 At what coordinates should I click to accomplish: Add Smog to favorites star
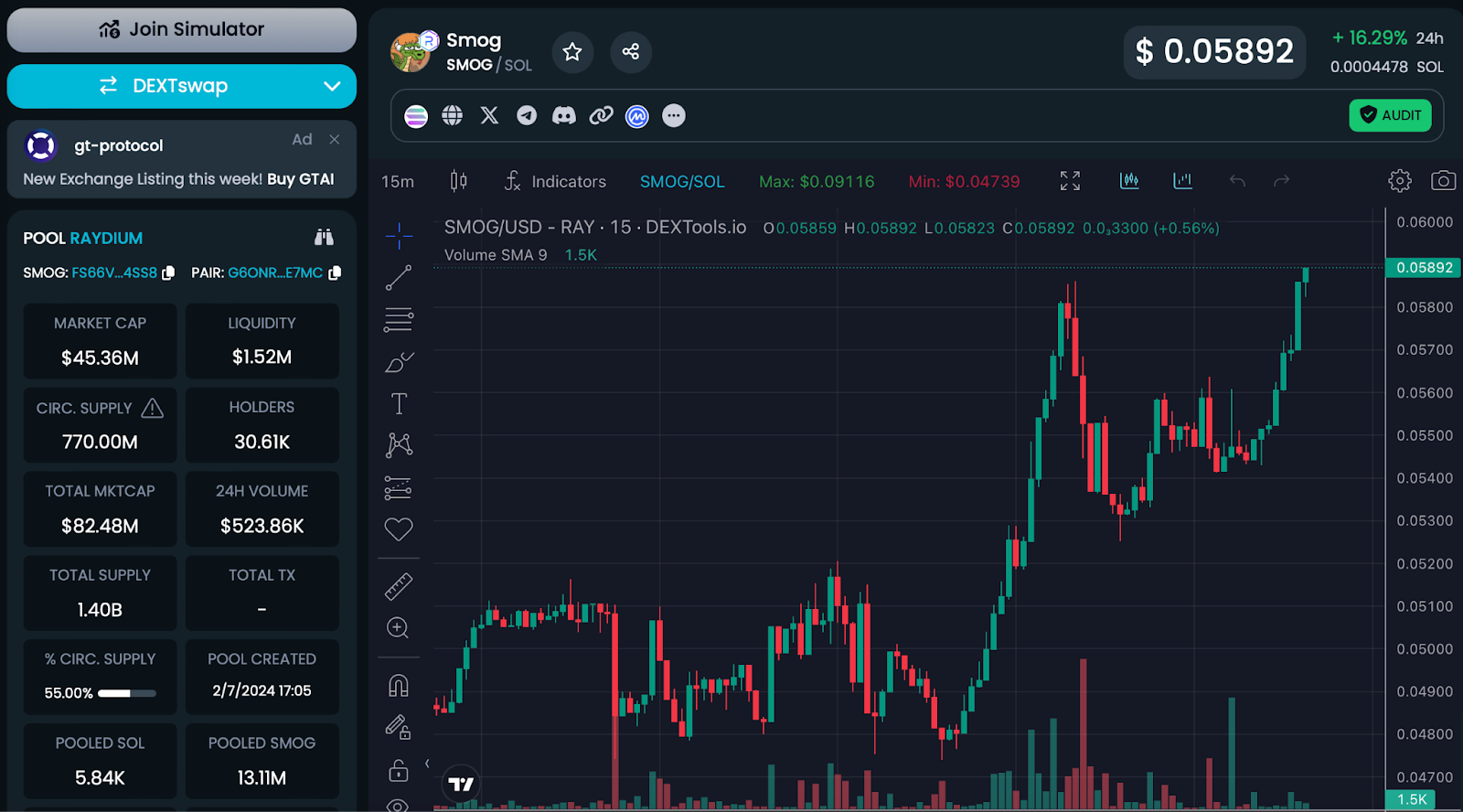572,52
